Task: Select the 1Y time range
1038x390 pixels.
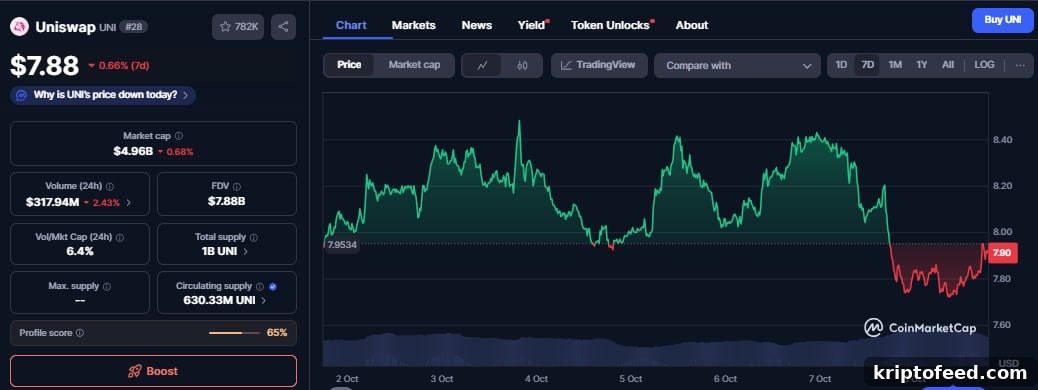Action: [x=921, y=65]
